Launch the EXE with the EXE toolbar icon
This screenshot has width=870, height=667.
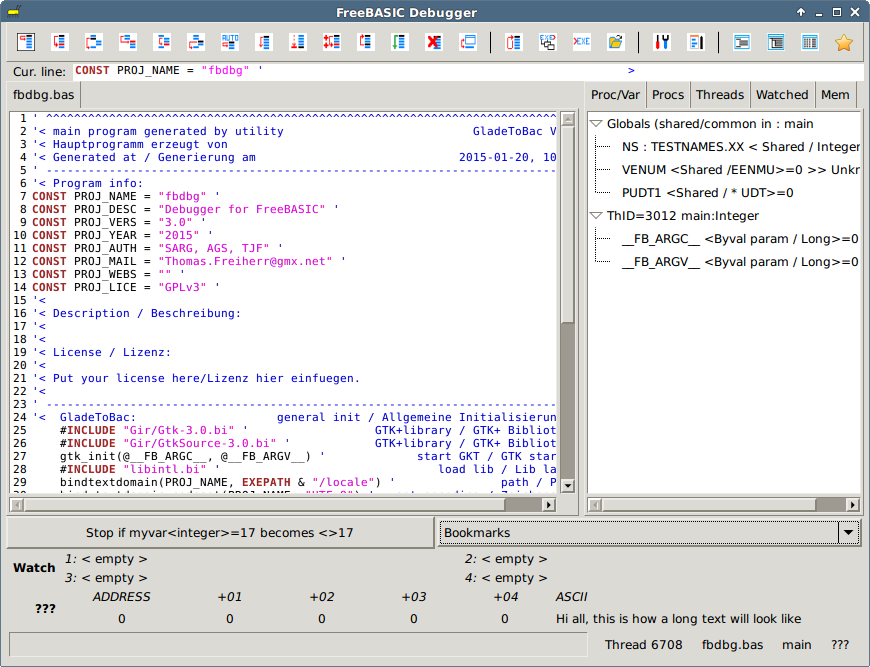point(549,42)
